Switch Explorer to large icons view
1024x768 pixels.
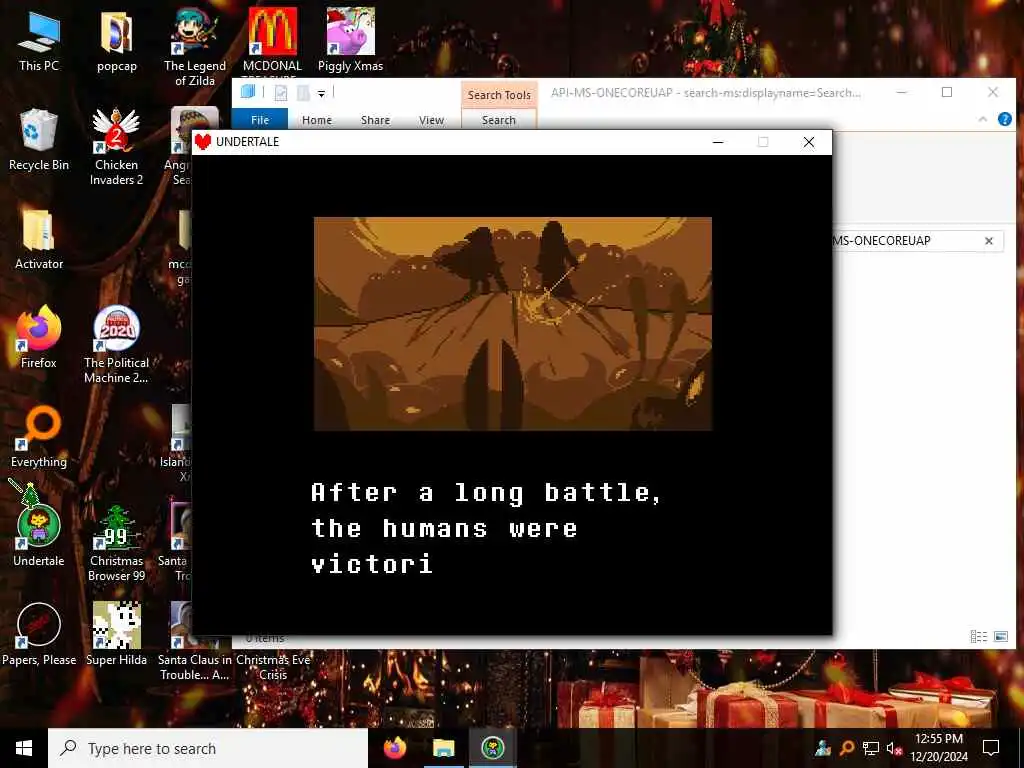pos(1000,636)
